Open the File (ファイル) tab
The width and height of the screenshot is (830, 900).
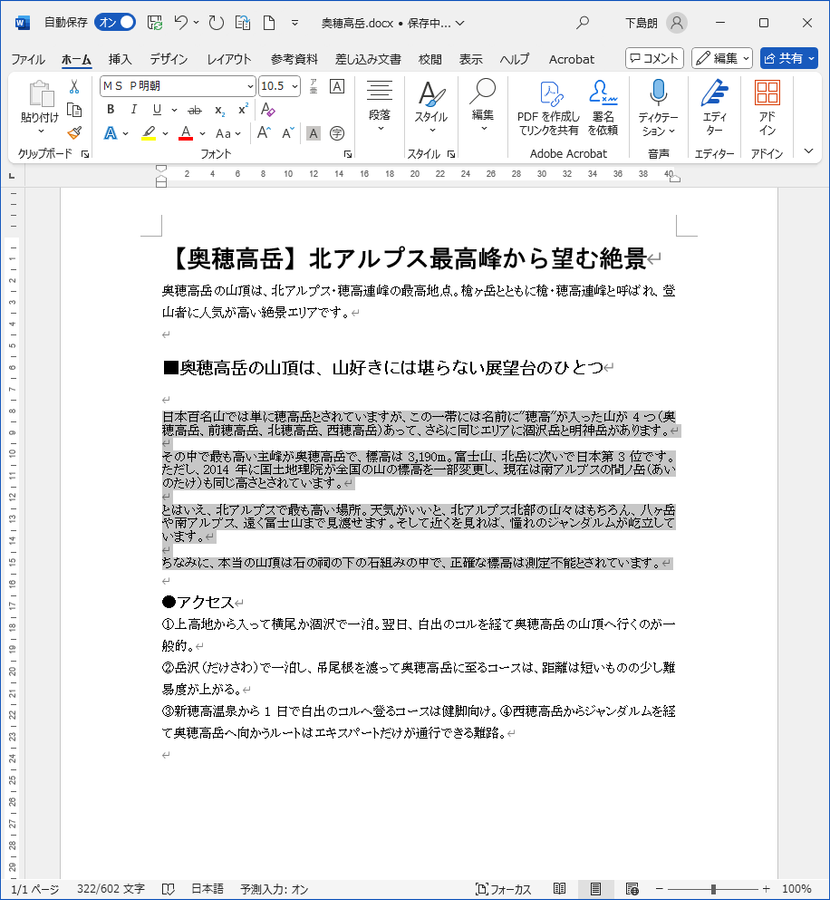(x=28, y=59)
